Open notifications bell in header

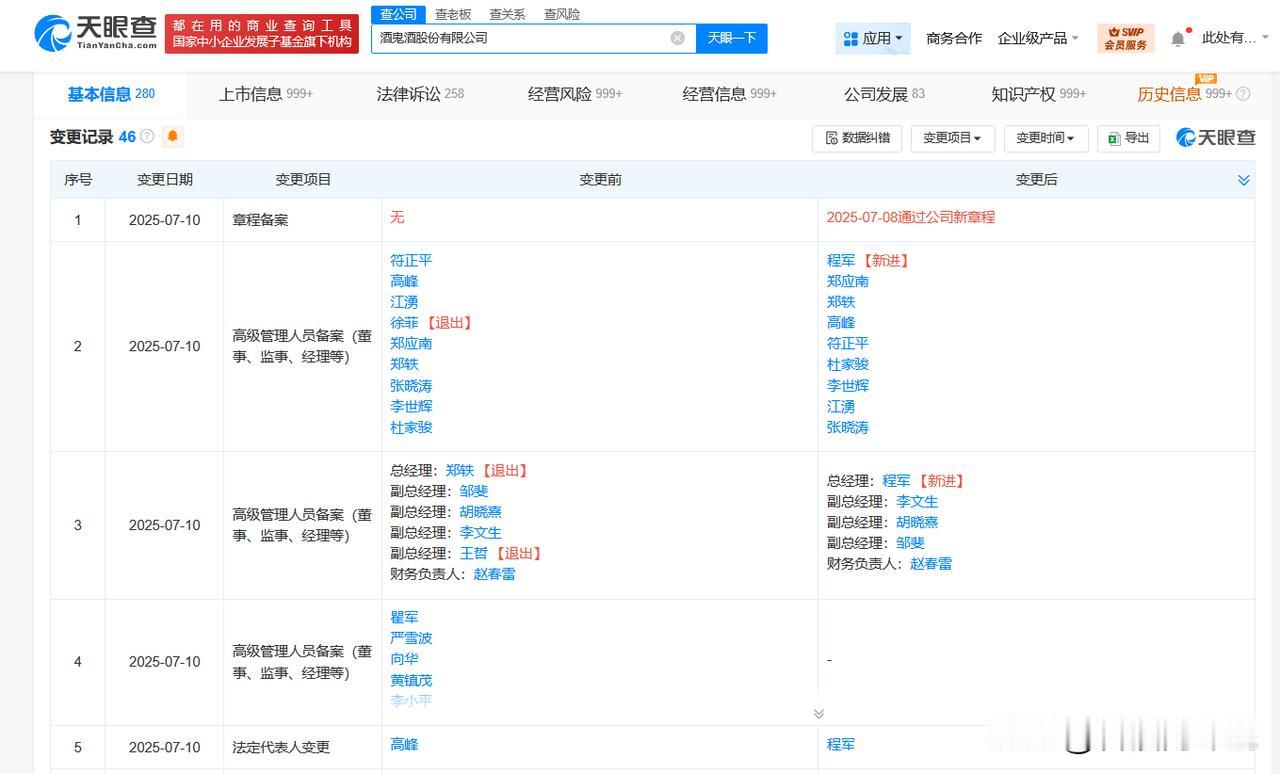(x=1178, y=38)
